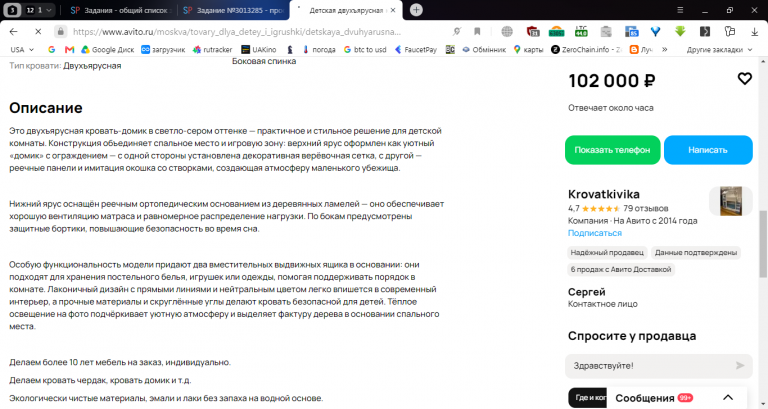The image size is (768, 409).
Task: Open the dark terminal-style extension icon
Action: coord(704,32)
